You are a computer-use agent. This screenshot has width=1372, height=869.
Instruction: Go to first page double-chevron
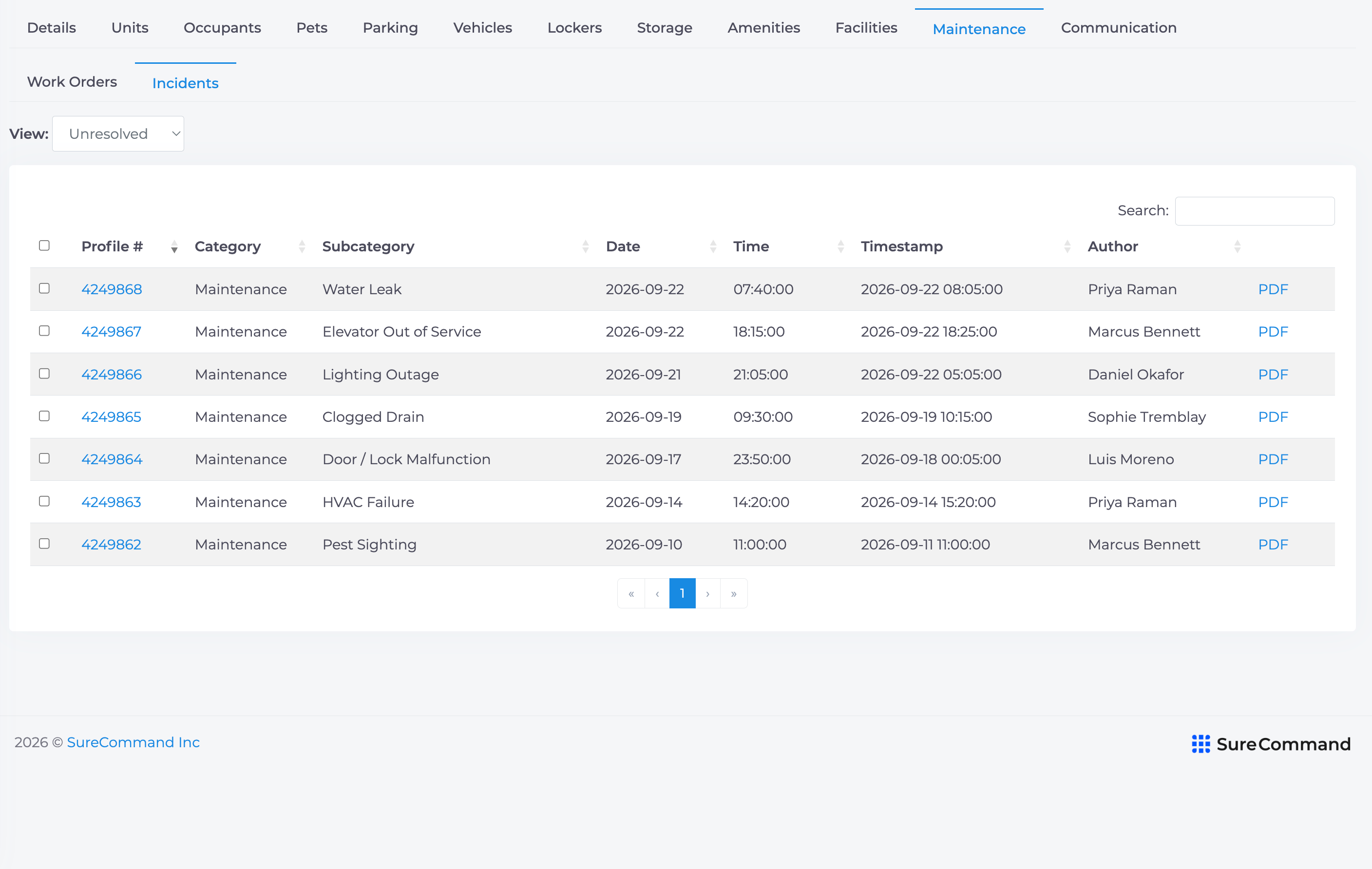[x=631, y=593]
